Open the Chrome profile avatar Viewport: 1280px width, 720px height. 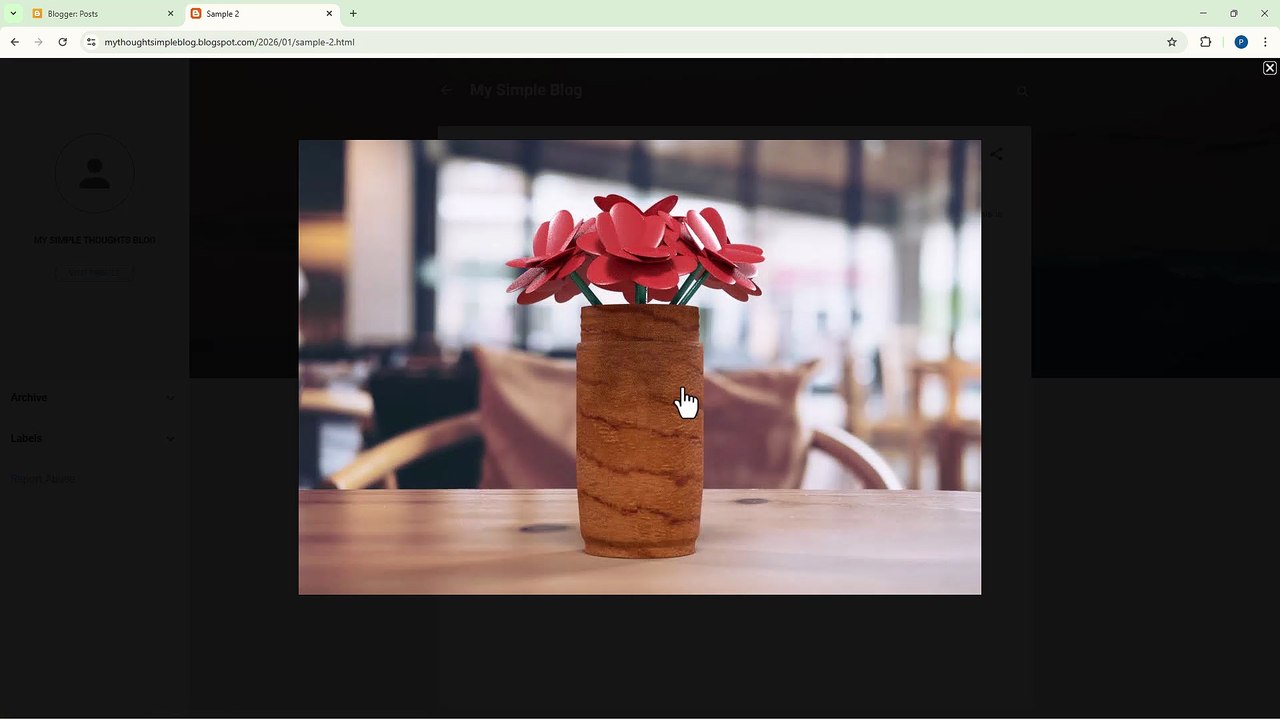(1241, 42)
